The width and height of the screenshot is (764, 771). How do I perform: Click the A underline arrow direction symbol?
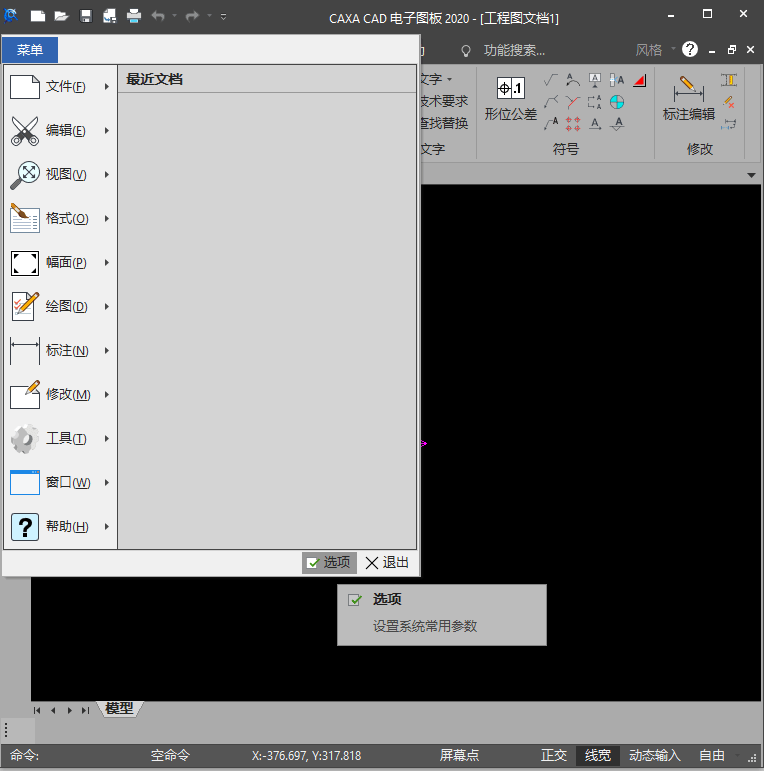595,123
